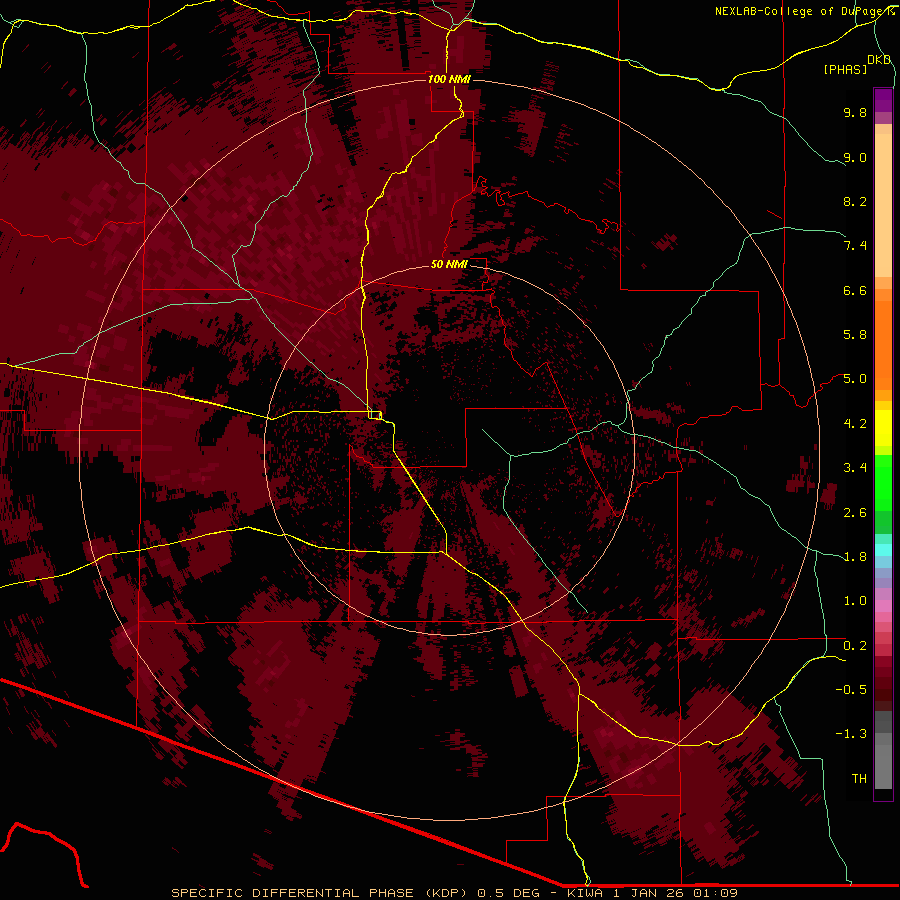Viewport: 900px width, 900px height.
Task: Click the pink segment of the color scale
Action: tap(883, 606)
